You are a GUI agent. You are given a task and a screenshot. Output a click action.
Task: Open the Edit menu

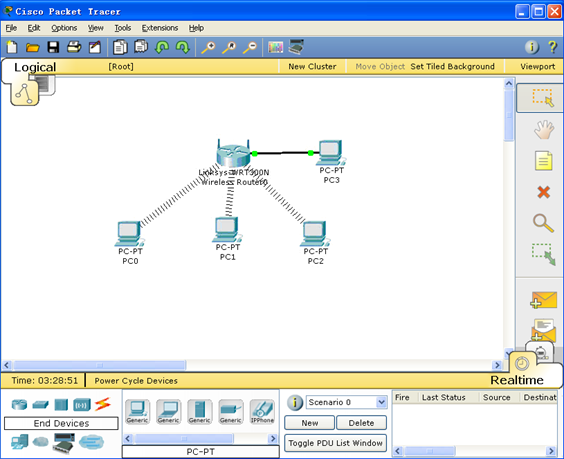[34, 28]
